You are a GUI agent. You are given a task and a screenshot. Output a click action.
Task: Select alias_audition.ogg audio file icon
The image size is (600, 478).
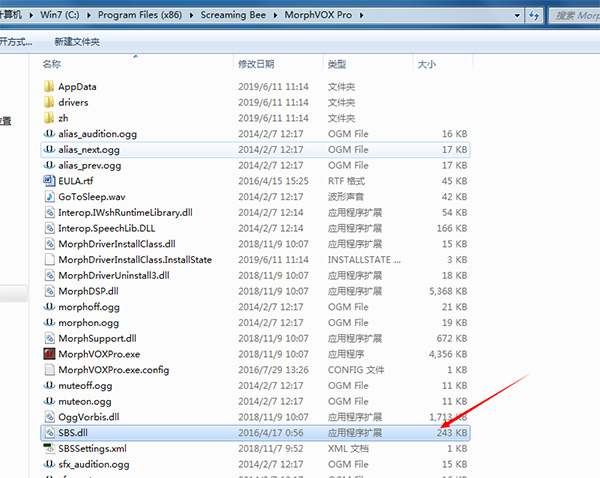point(49,134)
